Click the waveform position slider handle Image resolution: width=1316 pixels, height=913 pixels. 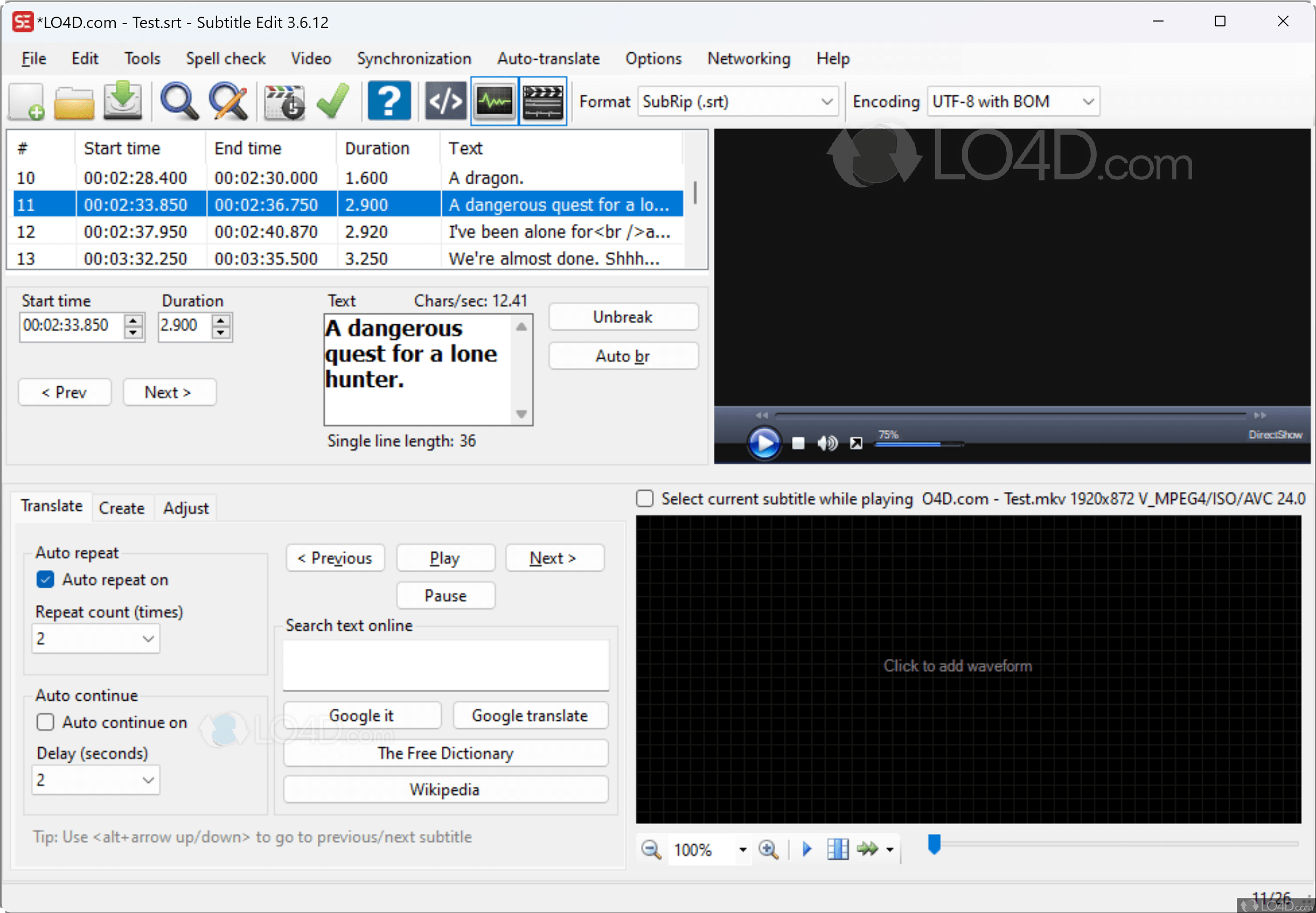pyautogui.click(x=934, y=843)
